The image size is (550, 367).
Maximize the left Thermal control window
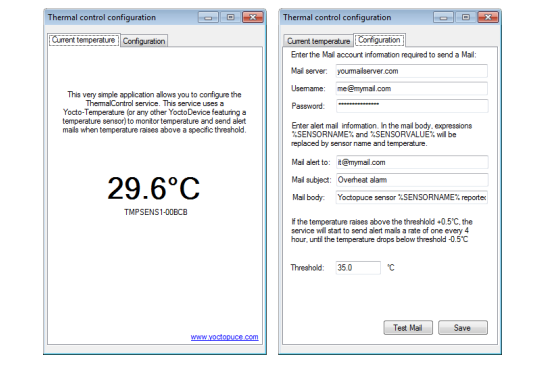click(230, 17)
